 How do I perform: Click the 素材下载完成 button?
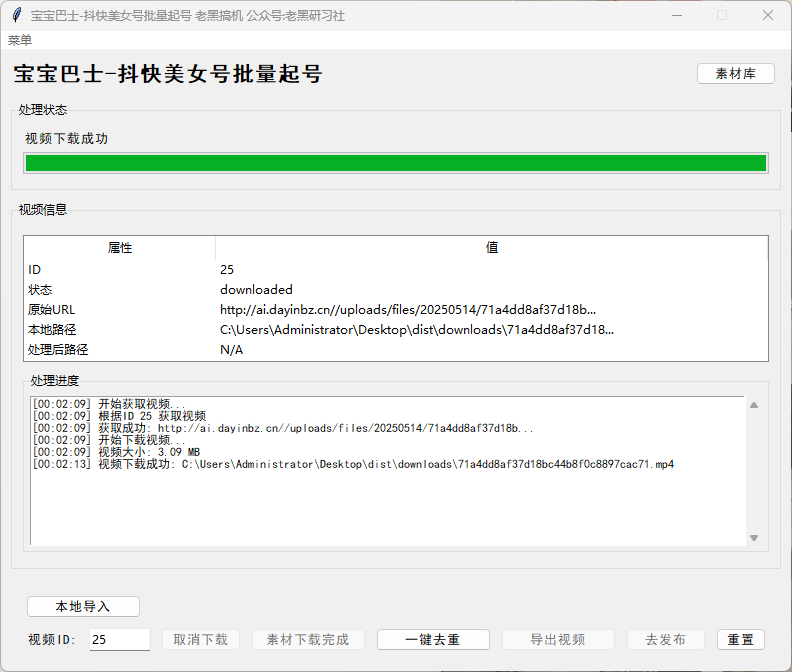(x=307, y=640)
